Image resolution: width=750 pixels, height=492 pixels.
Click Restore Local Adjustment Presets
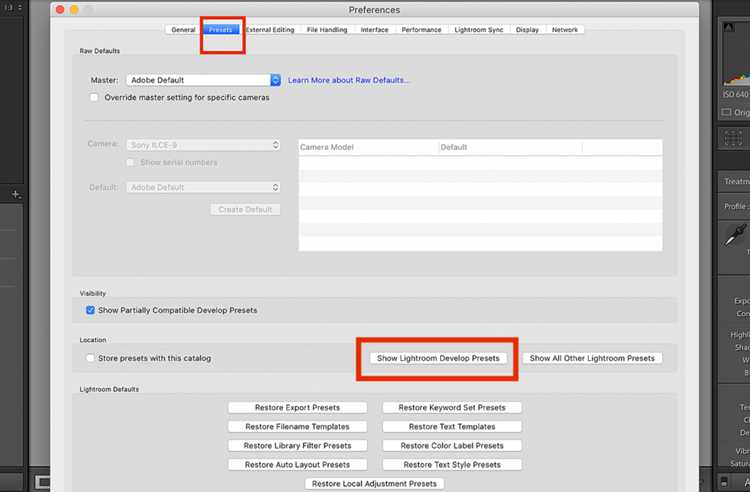pos(375,484)
